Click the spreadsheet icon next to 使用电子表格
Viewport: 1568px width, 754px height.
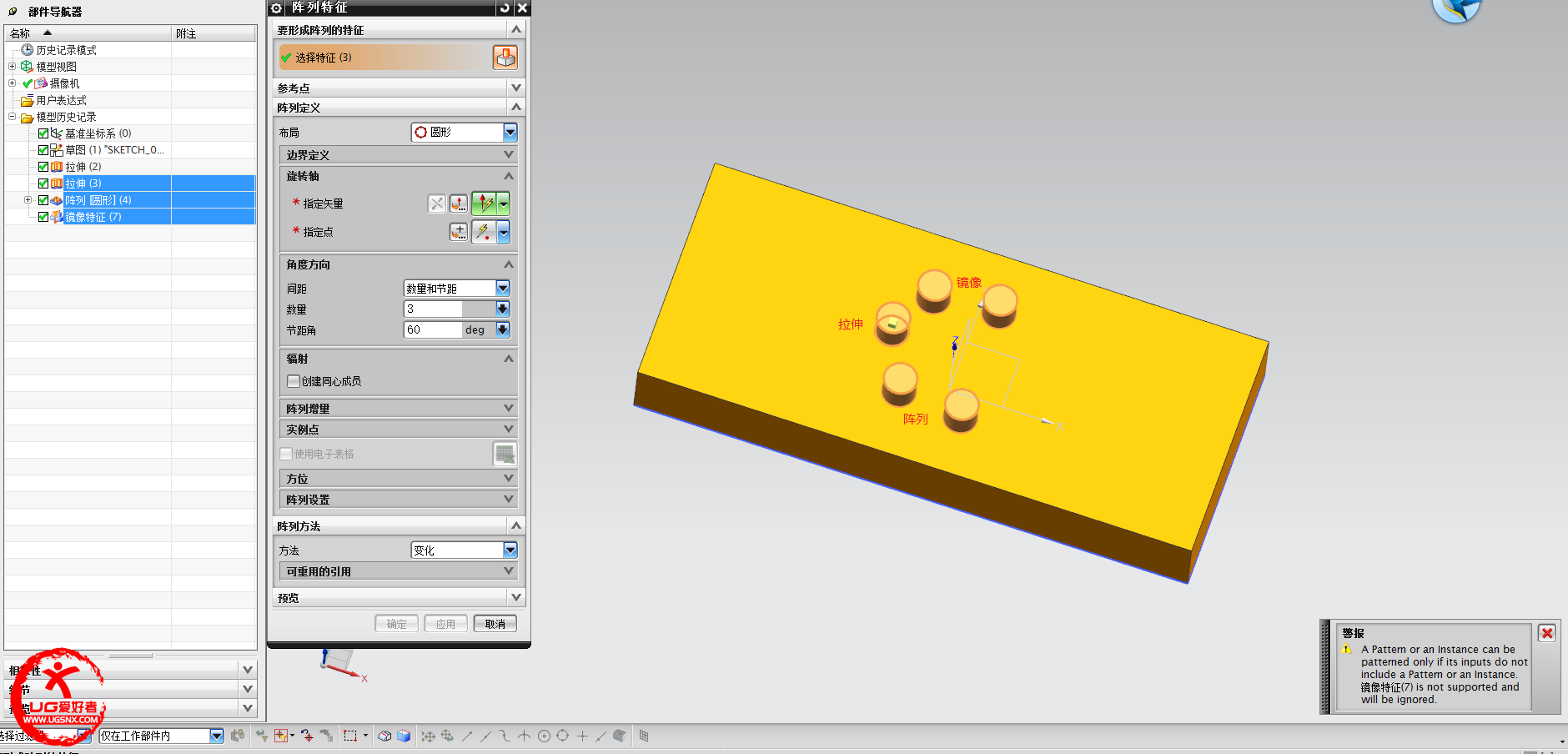coord(505,454)
